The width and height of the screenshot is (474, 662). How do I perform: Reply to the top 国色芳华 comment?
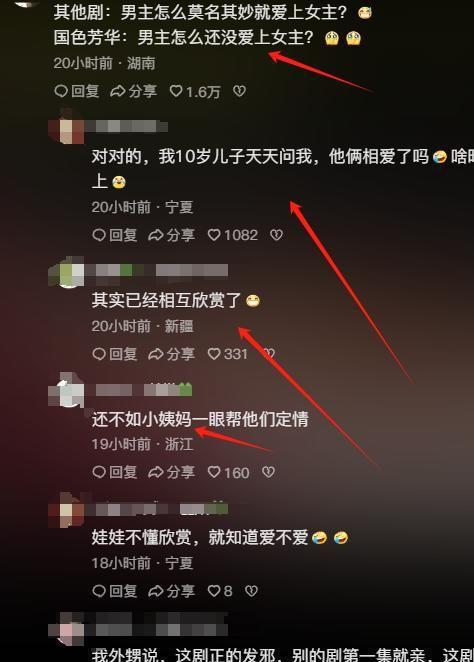(x=77, y=91)
